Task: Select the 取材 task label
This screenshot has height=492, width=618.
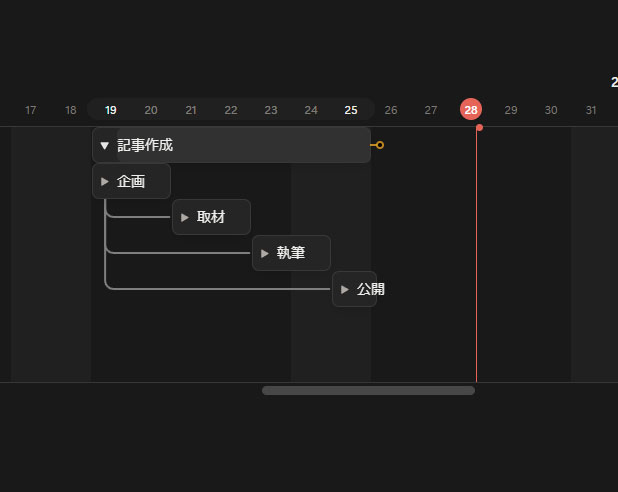Action: (211, 218)
